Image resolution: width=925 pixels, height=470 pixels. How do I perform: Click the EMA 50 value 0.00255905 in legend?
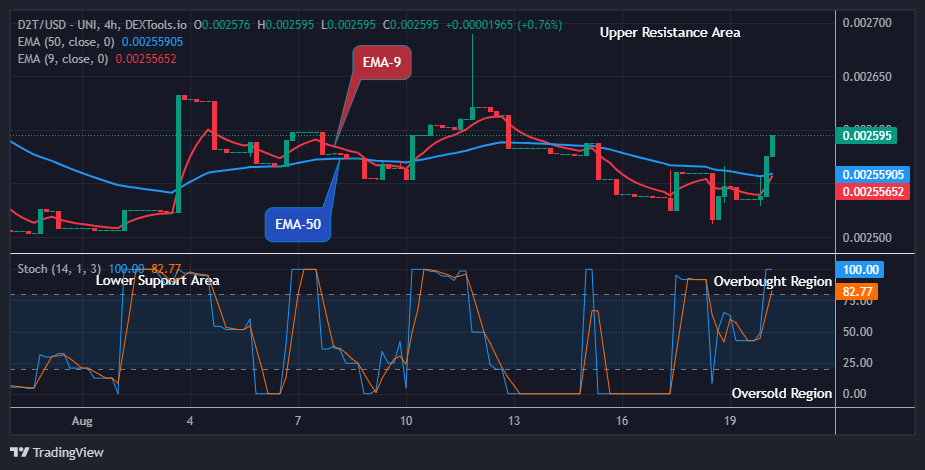[152, 42]
